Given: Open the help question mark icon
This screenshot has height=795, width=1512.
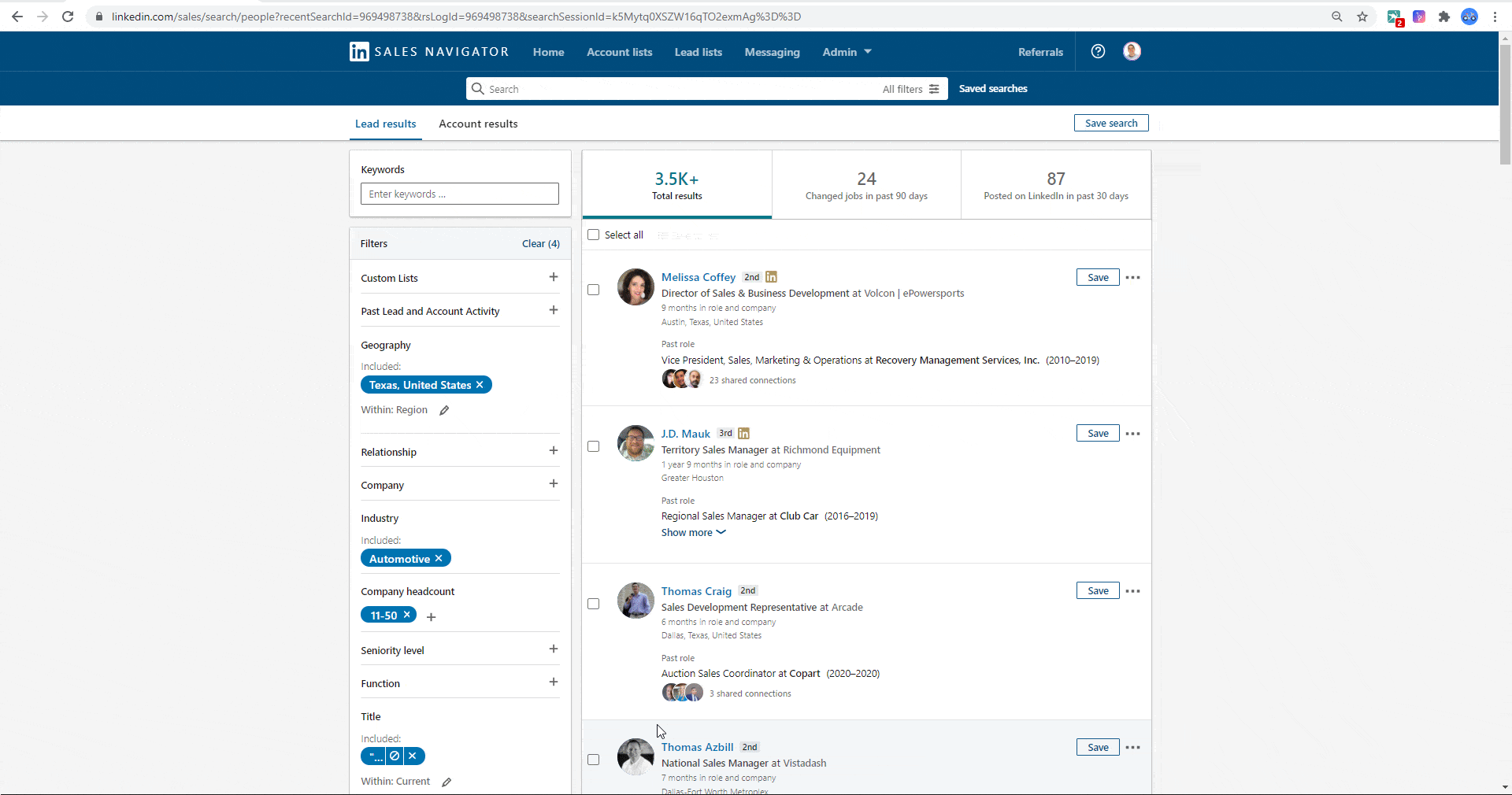Looking at the screenshot, I should [x=1098, y=51].
